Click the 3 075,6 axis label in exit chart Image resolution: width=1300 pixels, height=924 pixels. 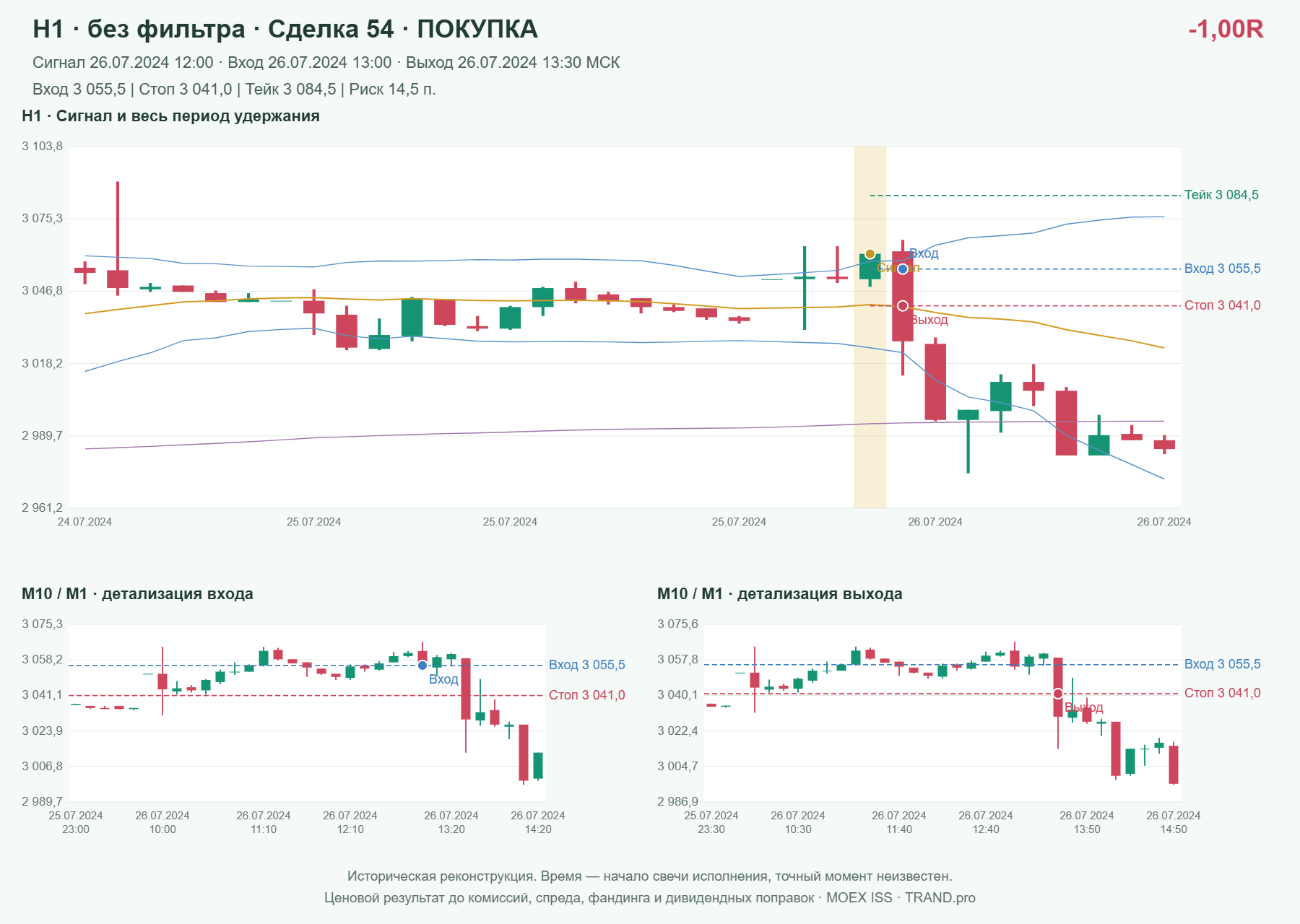[x=677, y=624]
